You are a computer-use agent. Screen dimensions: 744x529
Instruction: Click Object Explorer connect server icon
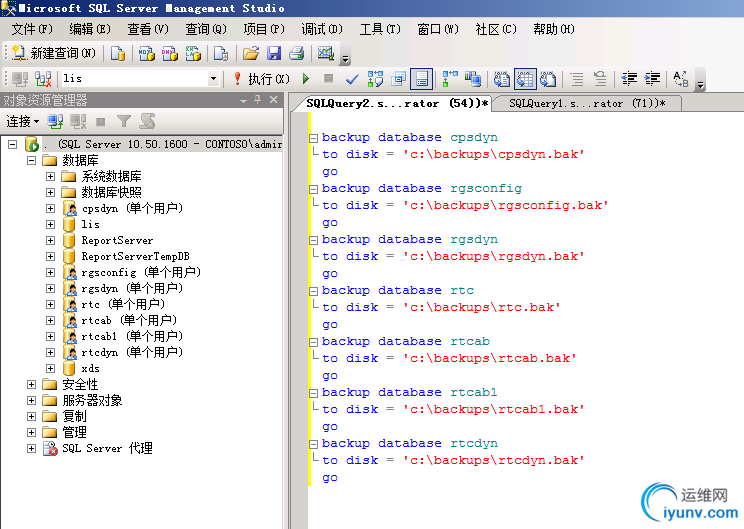[55, 122]
